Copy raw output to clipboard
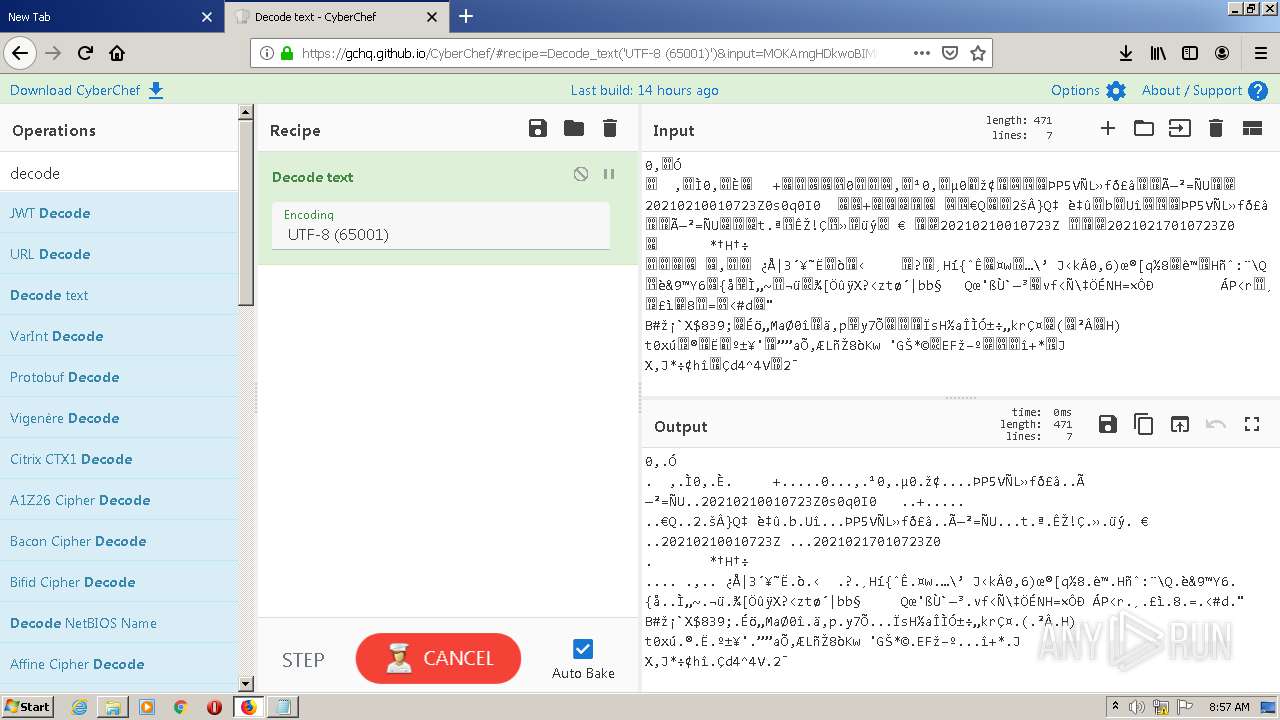The height and width of the screenshot is (720, 1280). pyautogui.click(x=1143, y=424)
